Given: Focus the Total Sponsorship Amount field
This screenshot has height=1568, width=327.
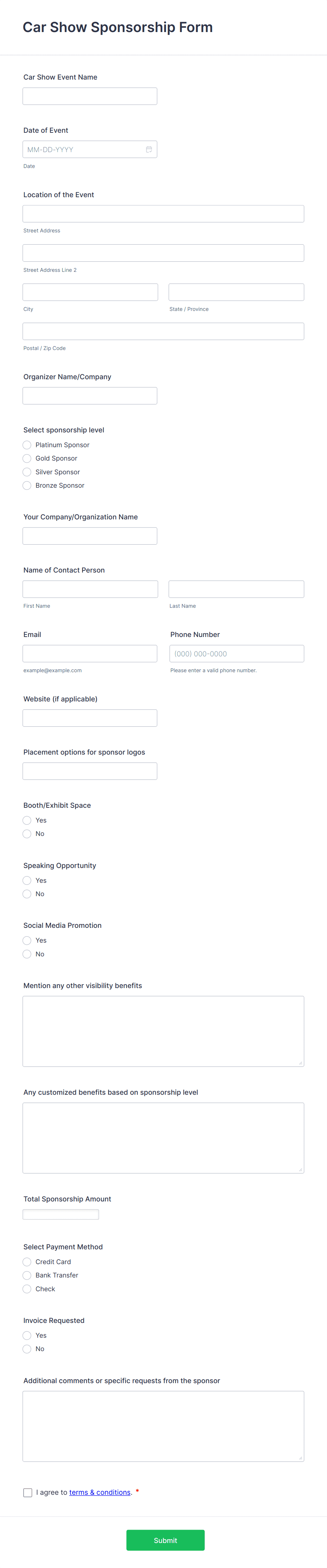Looking at the screenshot, I should click(61, 1214).
